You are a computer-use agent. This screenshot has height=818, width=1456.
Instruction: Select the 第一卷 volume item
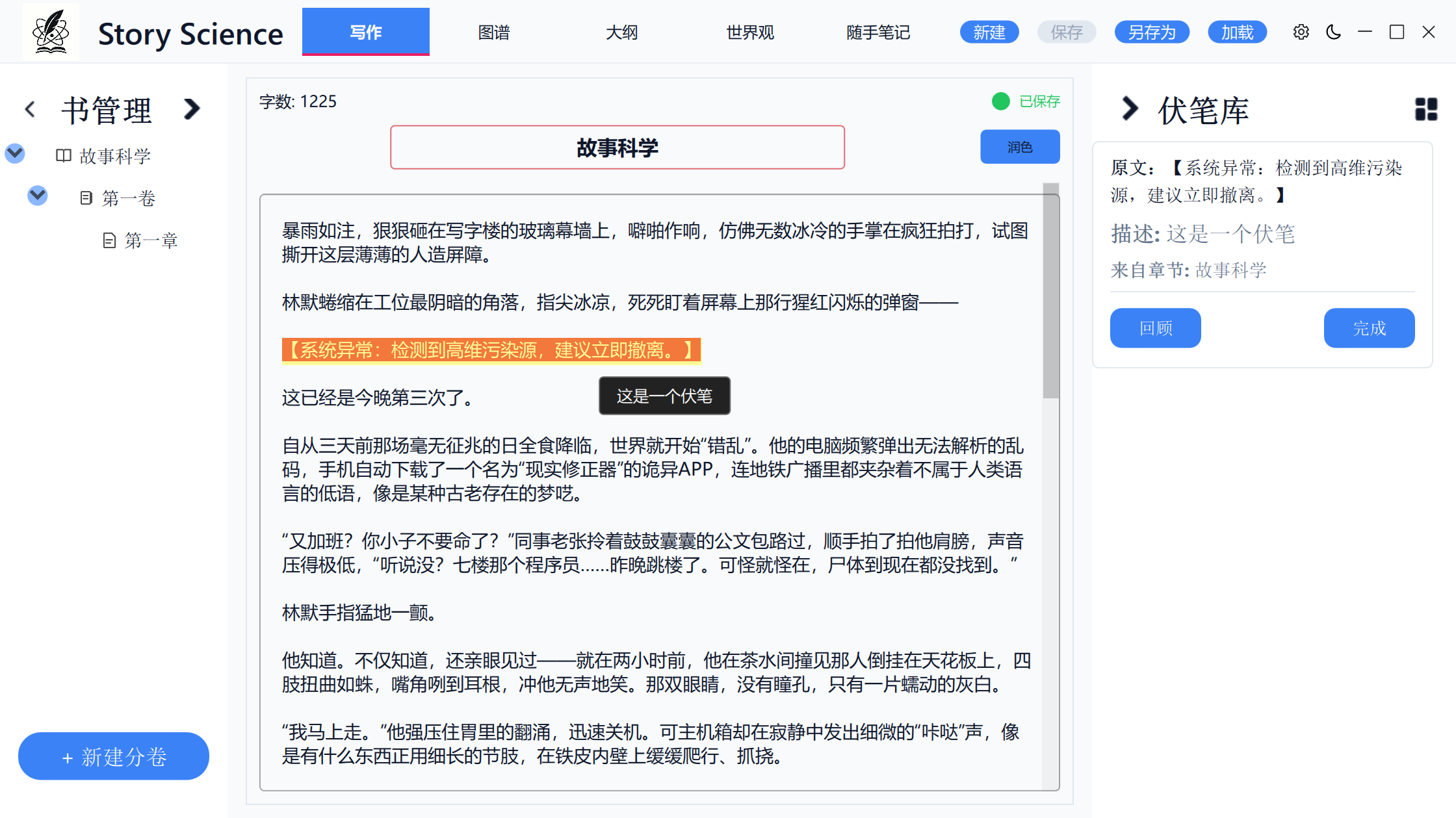[128, 198]
